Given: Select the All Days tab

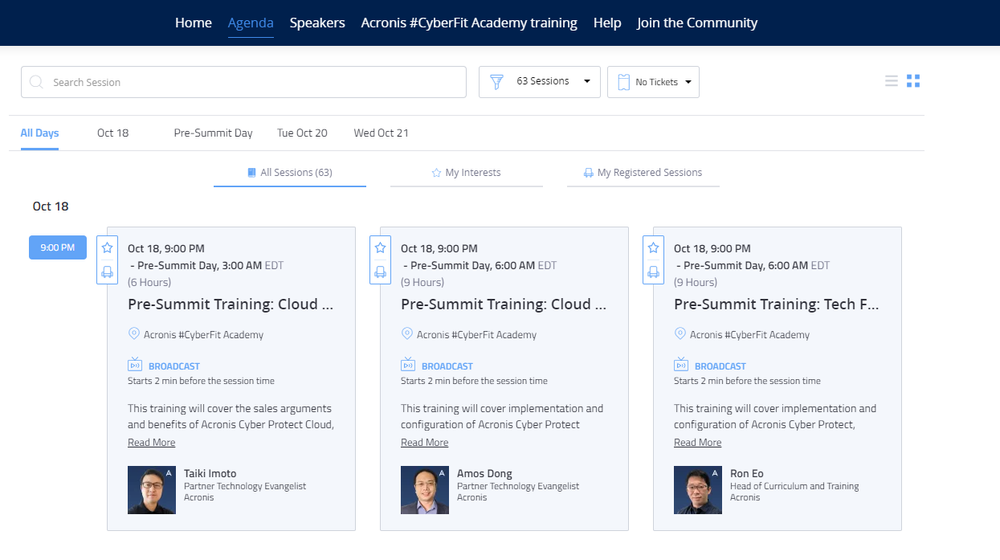Looking at the screenshot, I should click(40, 133).
